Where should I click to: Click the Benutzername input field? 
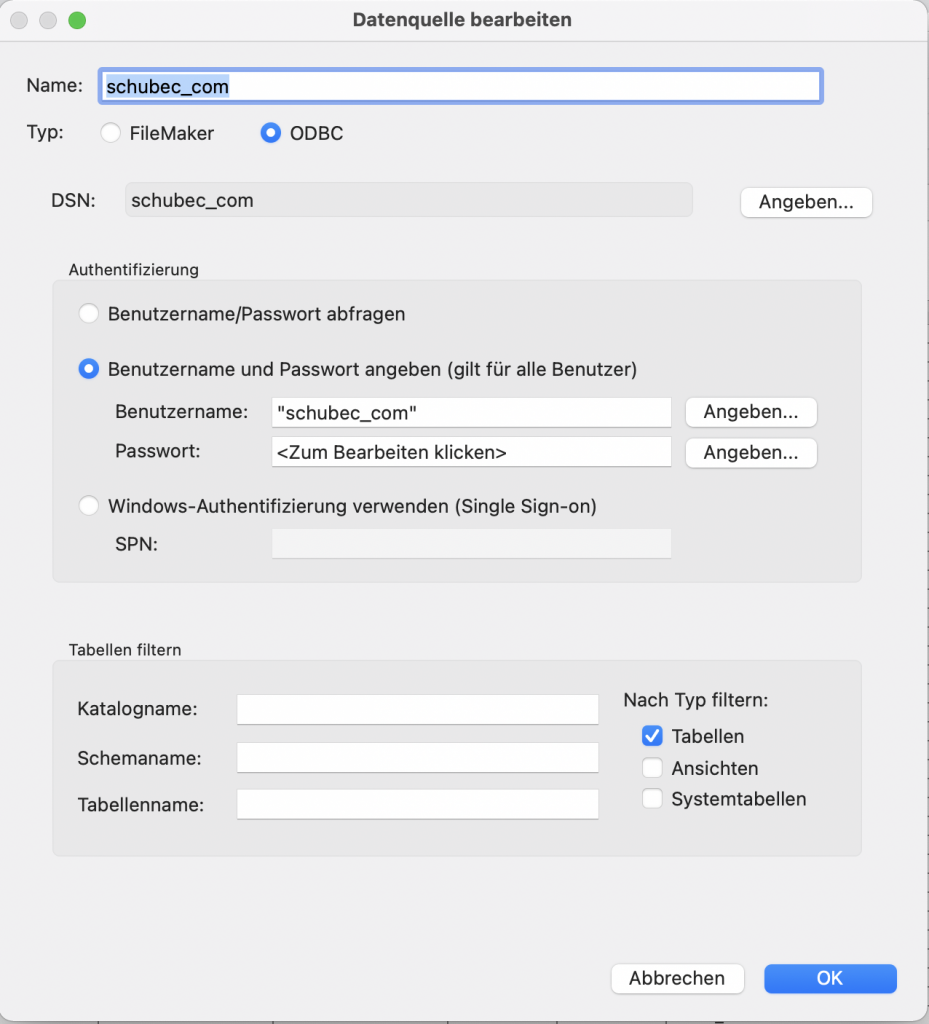(471, 413)
